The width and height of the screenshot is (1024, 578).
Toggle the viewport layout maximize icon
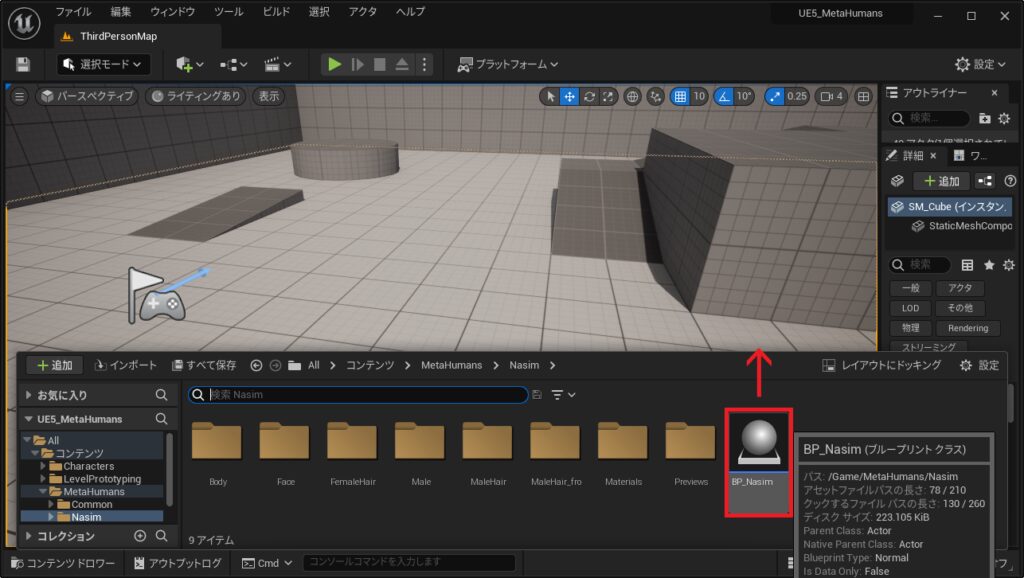[863, 97]
